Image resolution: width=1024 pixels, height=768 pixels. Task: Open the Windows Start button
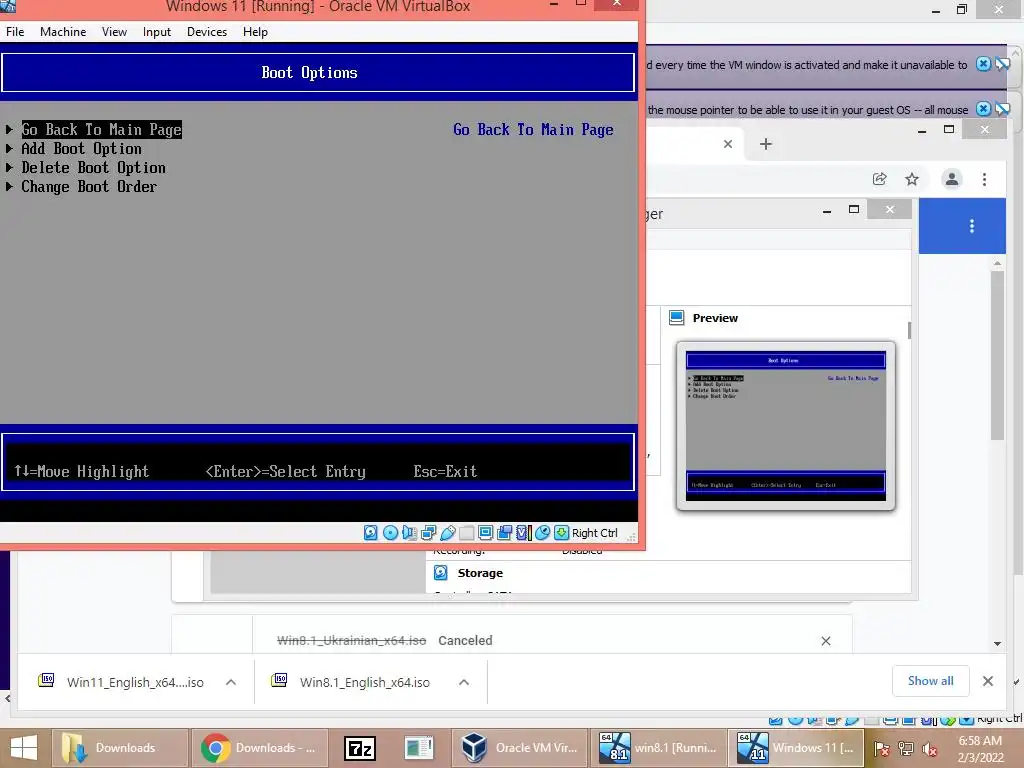[24, 748]
